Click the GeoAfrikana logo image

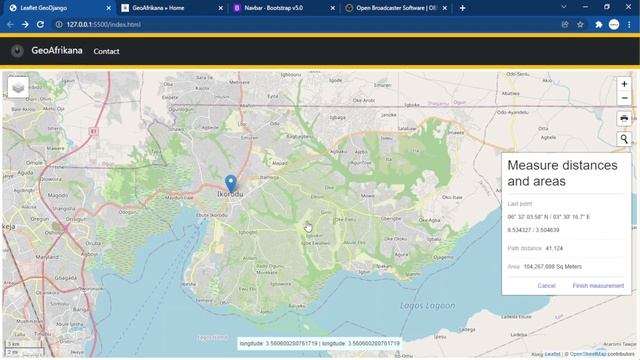point(17,51)
